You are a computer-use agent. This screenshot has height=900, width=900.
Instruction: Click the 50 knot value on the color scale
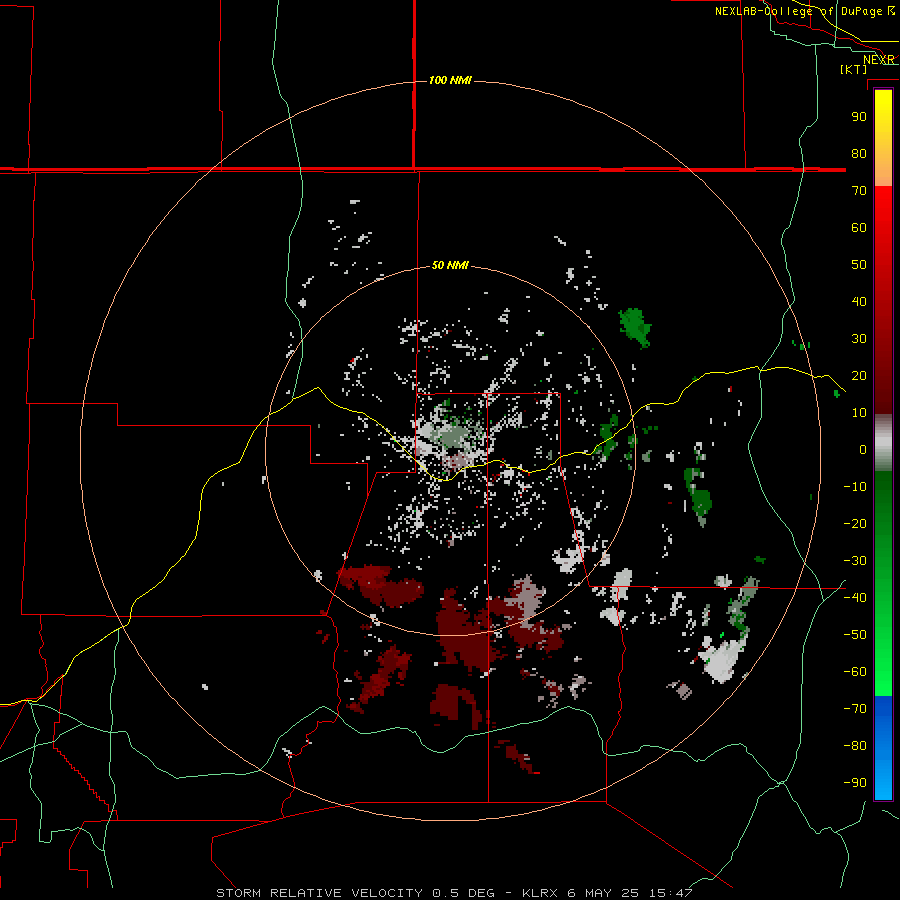(x=859, y=265)
